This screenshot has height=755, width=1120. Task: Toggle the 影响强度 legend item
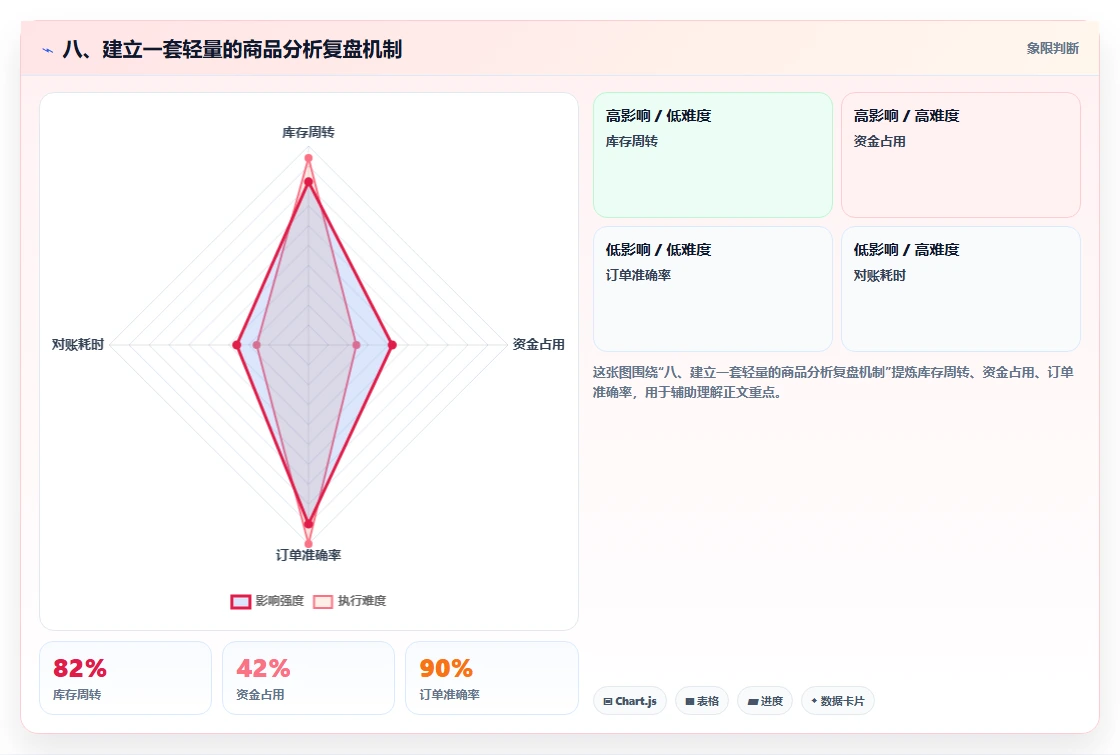pyautogui.click(x=267, y=601)
